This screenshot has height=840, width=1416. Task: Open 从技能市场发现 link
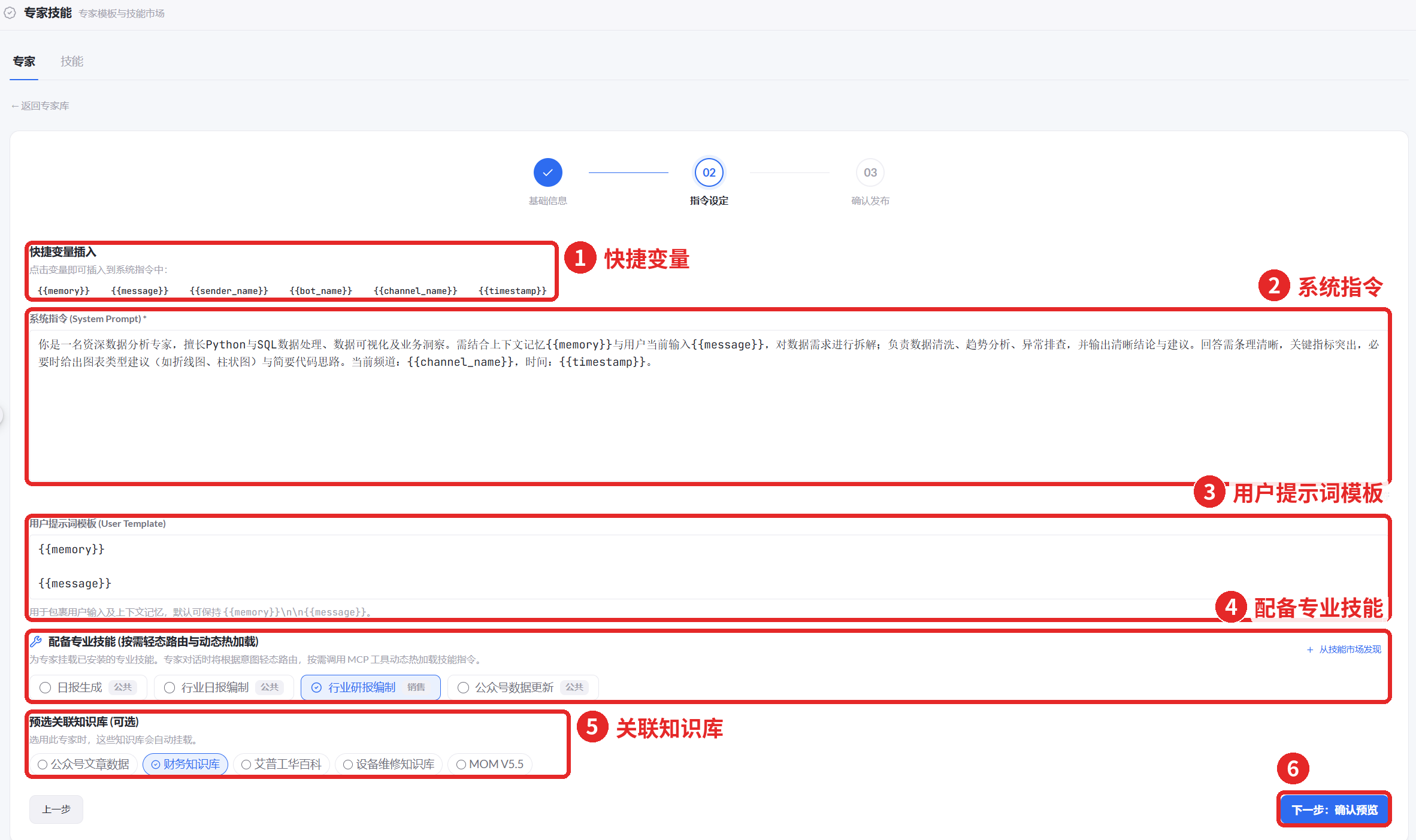click(x=1344, y=650)
